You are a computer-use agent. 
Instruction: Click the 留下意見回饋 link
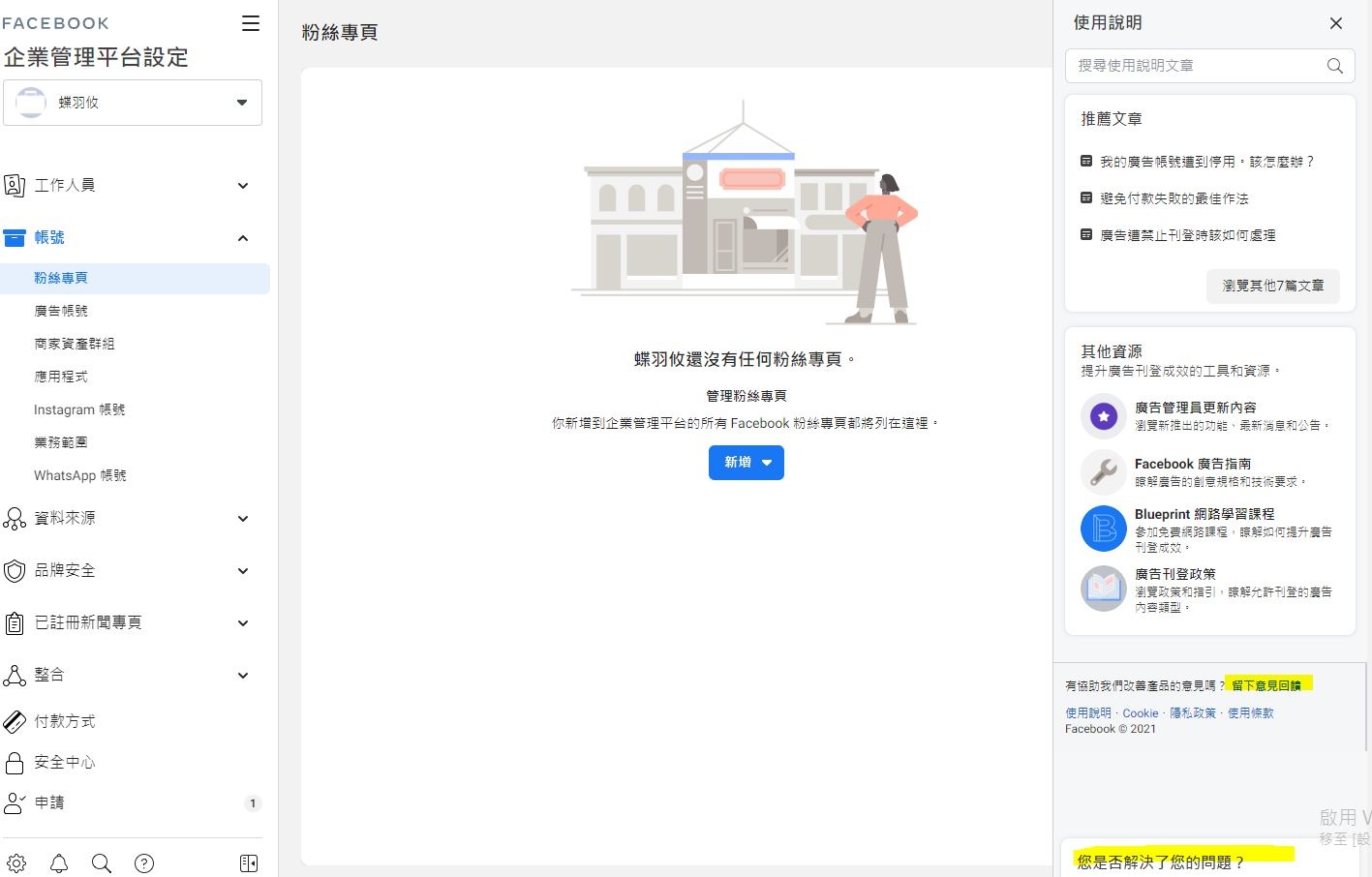point(1266,685)
